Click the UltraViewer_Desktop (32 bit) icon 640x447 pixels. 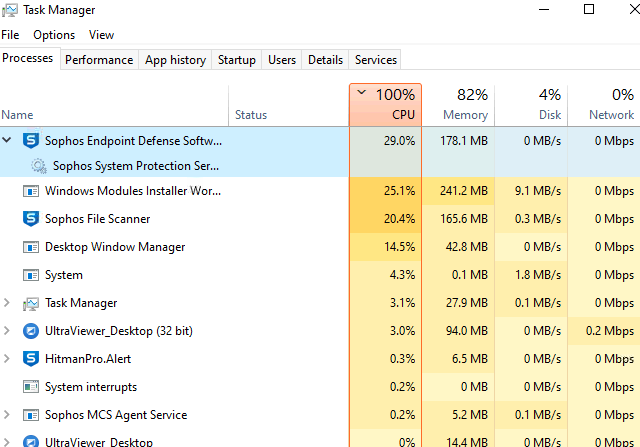pos(30,331)
